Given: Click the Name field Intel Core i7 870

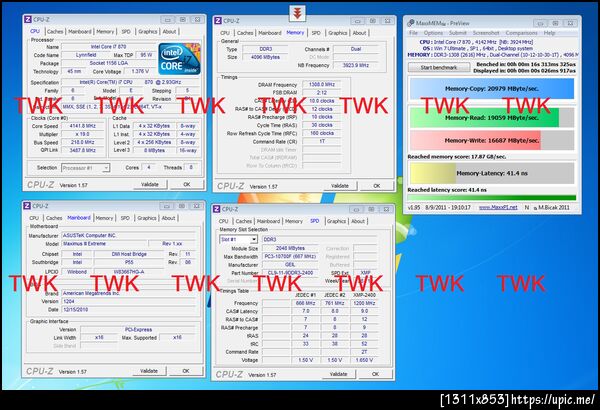Looking at the screenshot, I should 108,47.
